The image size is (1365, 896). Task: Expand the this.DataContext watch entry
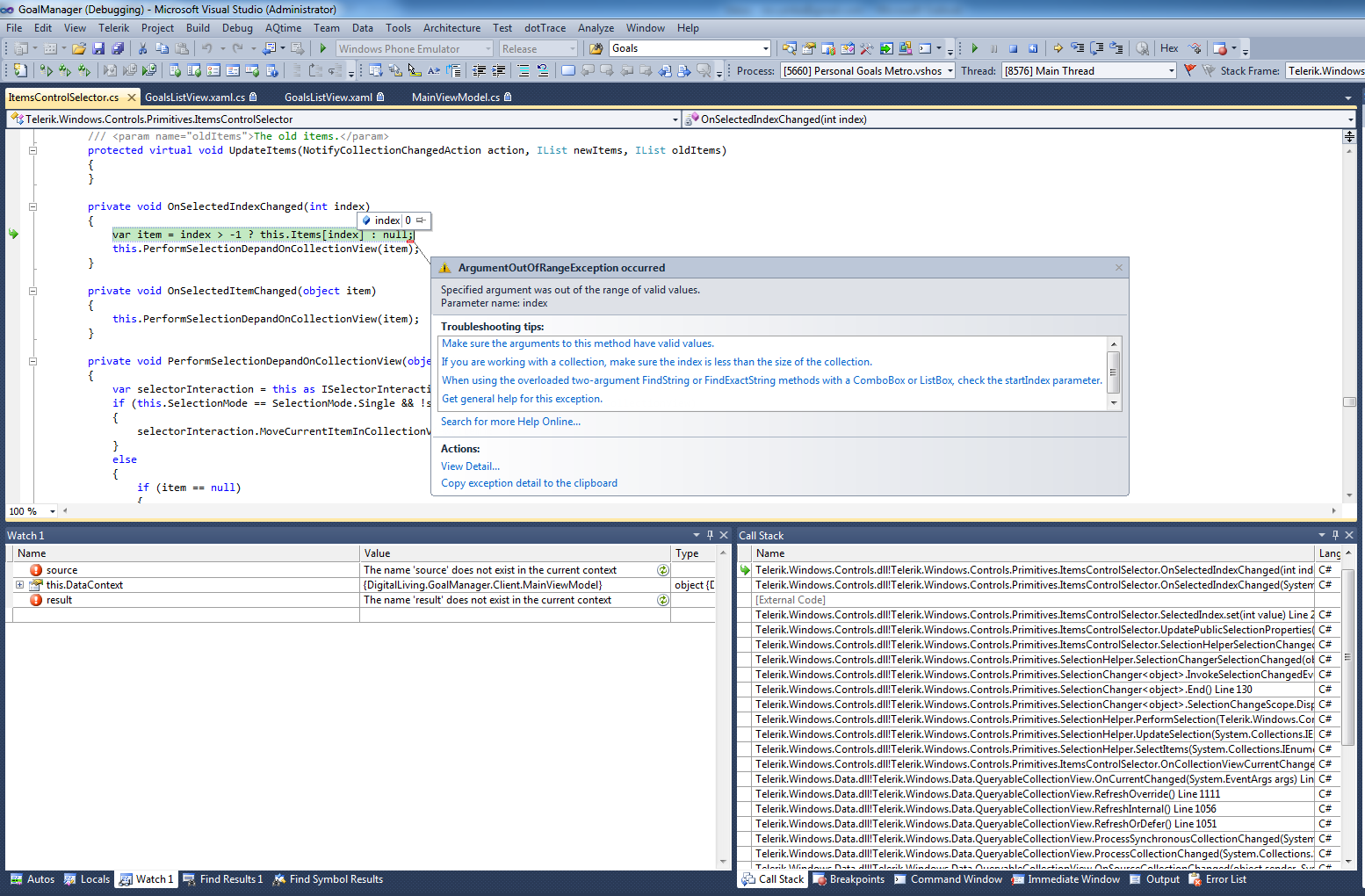[19, 585]
